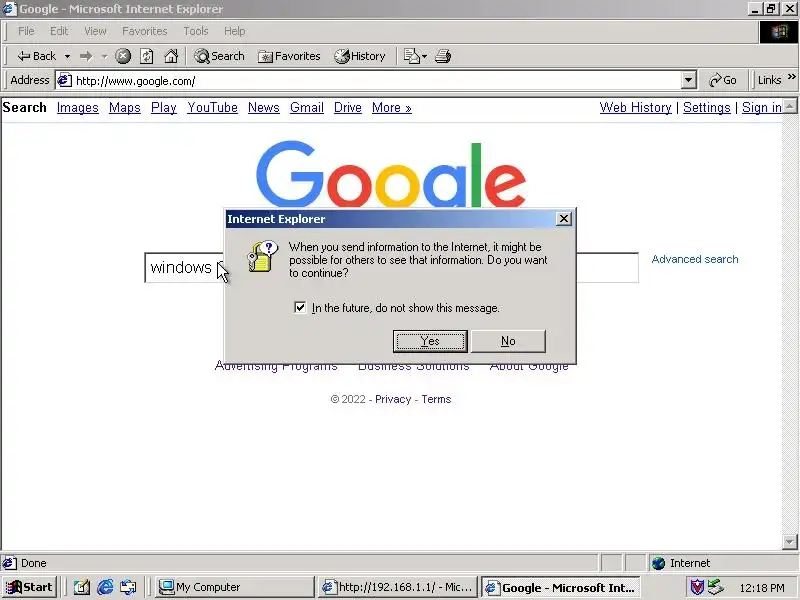Open the Edit menu

pos(59,31)
